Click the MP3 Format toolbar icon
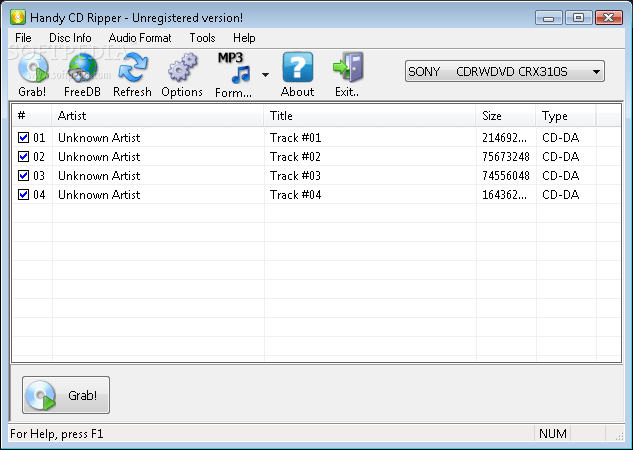Screen dimensions: 633x450 pos(234,68)
